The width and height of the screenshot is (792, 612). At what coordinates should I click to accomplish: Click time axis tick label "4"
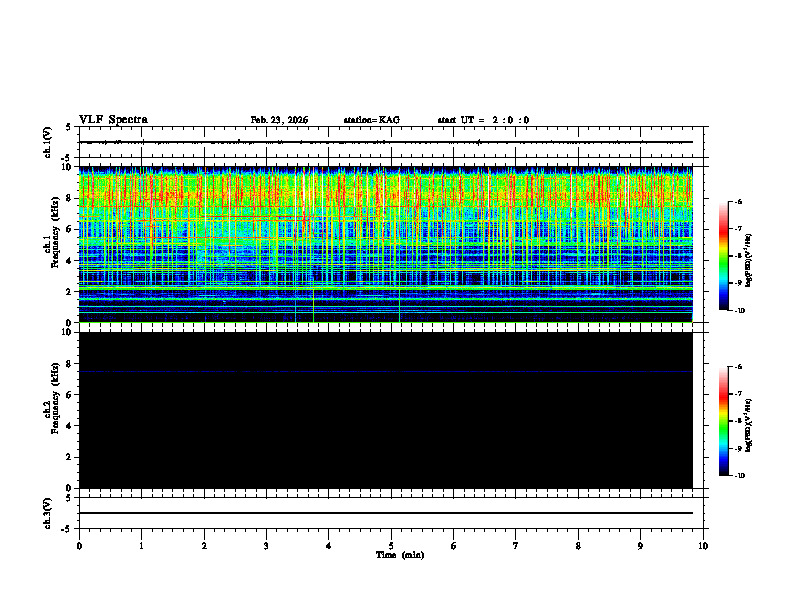329,546
